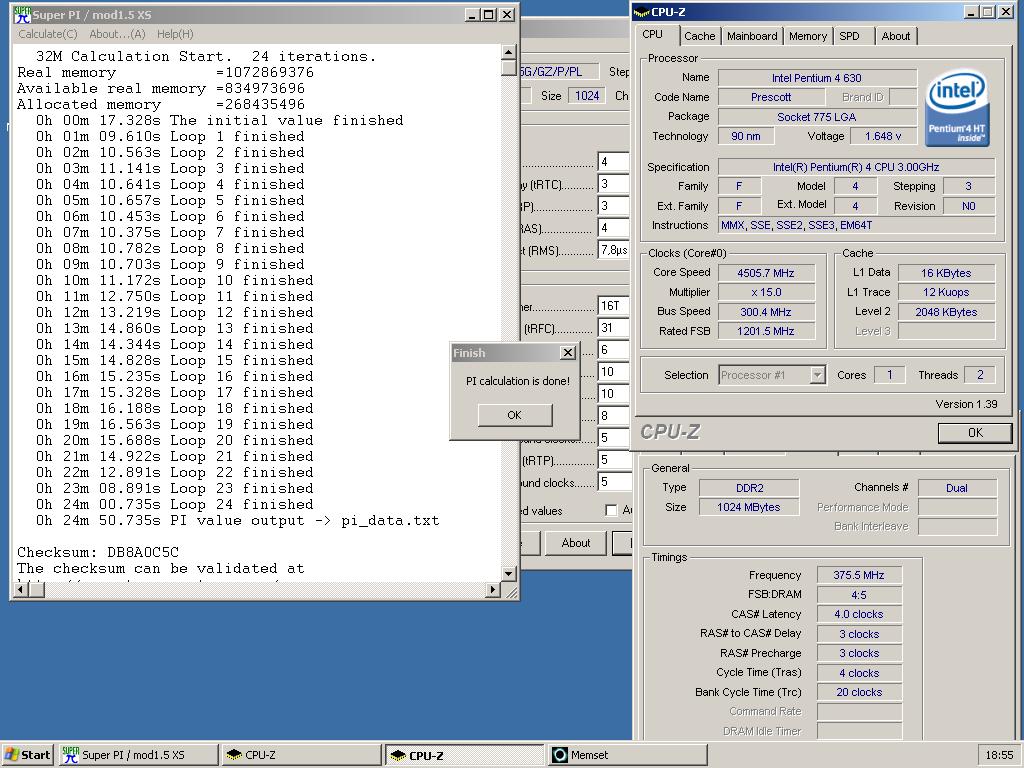Confirm PI calculation done with OK
This screenshot has height=768, width=1024.
(515, 415)
